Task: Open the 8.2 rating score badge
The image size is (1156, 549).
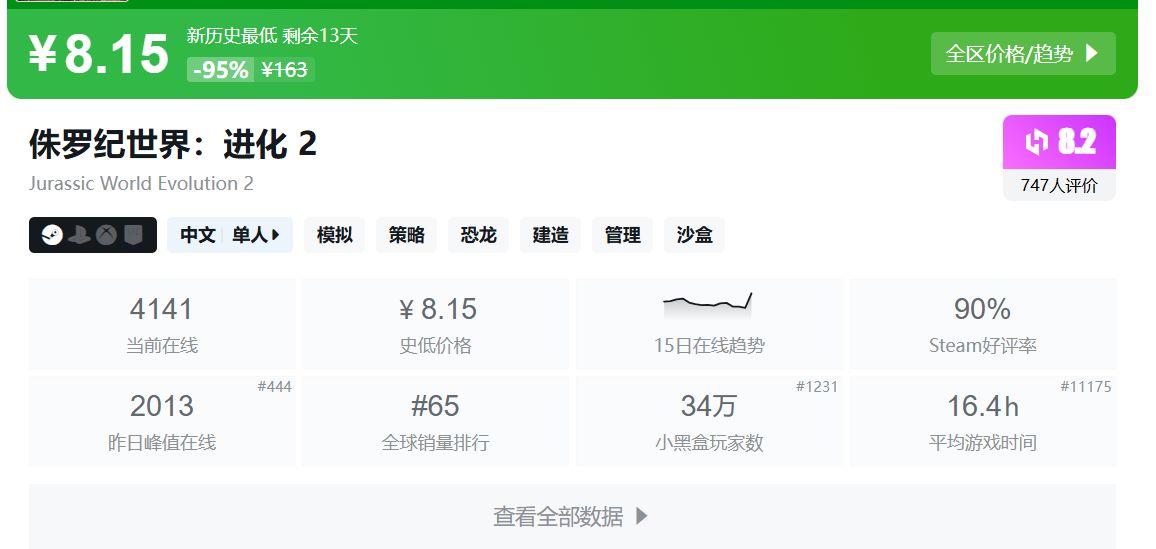Action: tap(1059, 142)
